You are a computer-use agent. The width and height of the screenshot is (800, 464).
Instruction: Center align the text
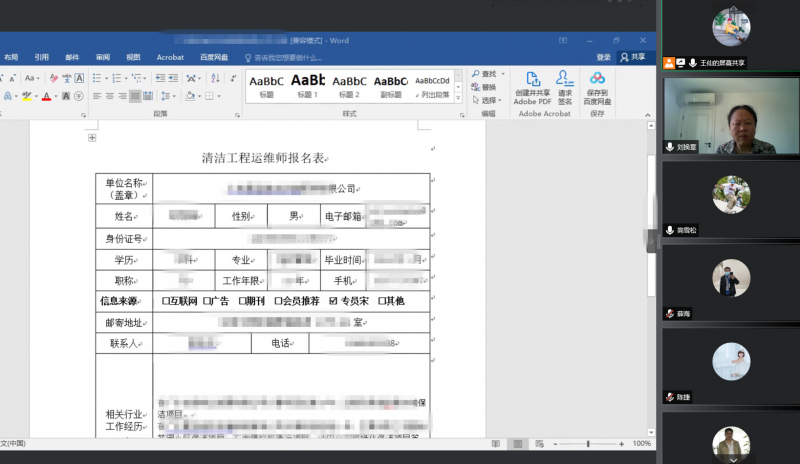pos(110,96)
